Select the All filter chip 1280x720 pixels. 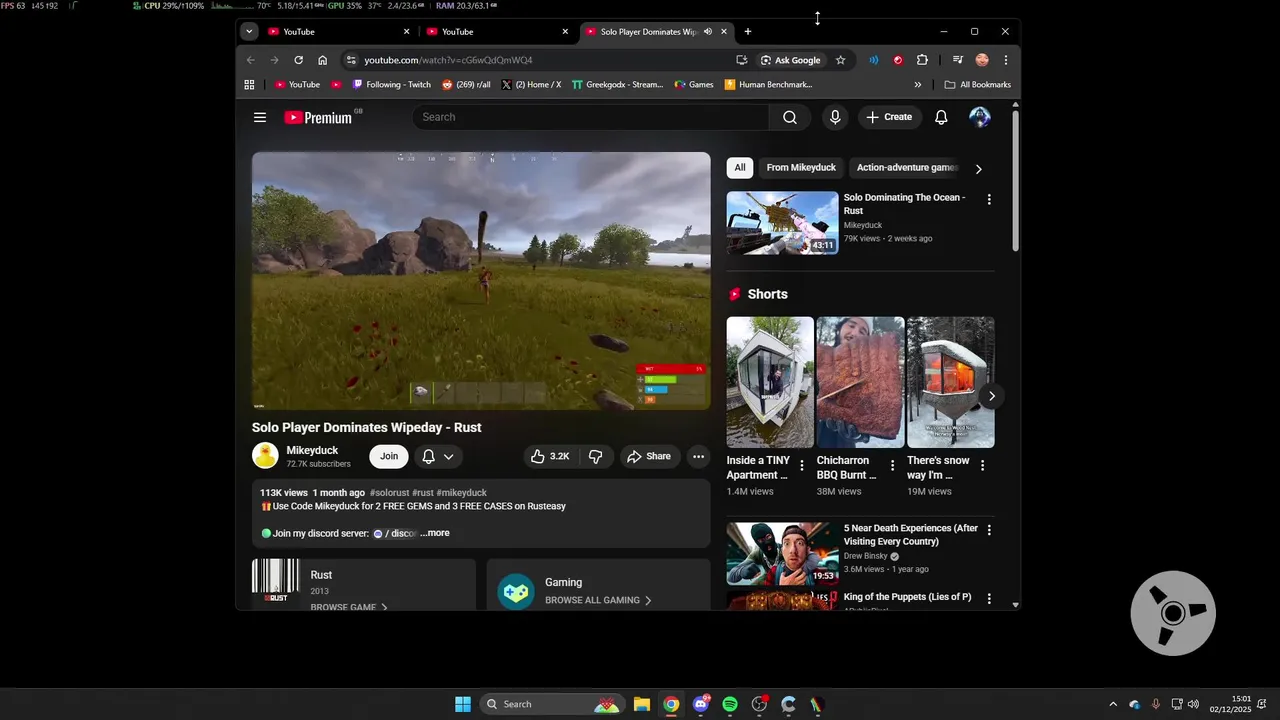[x=739, y=168]
